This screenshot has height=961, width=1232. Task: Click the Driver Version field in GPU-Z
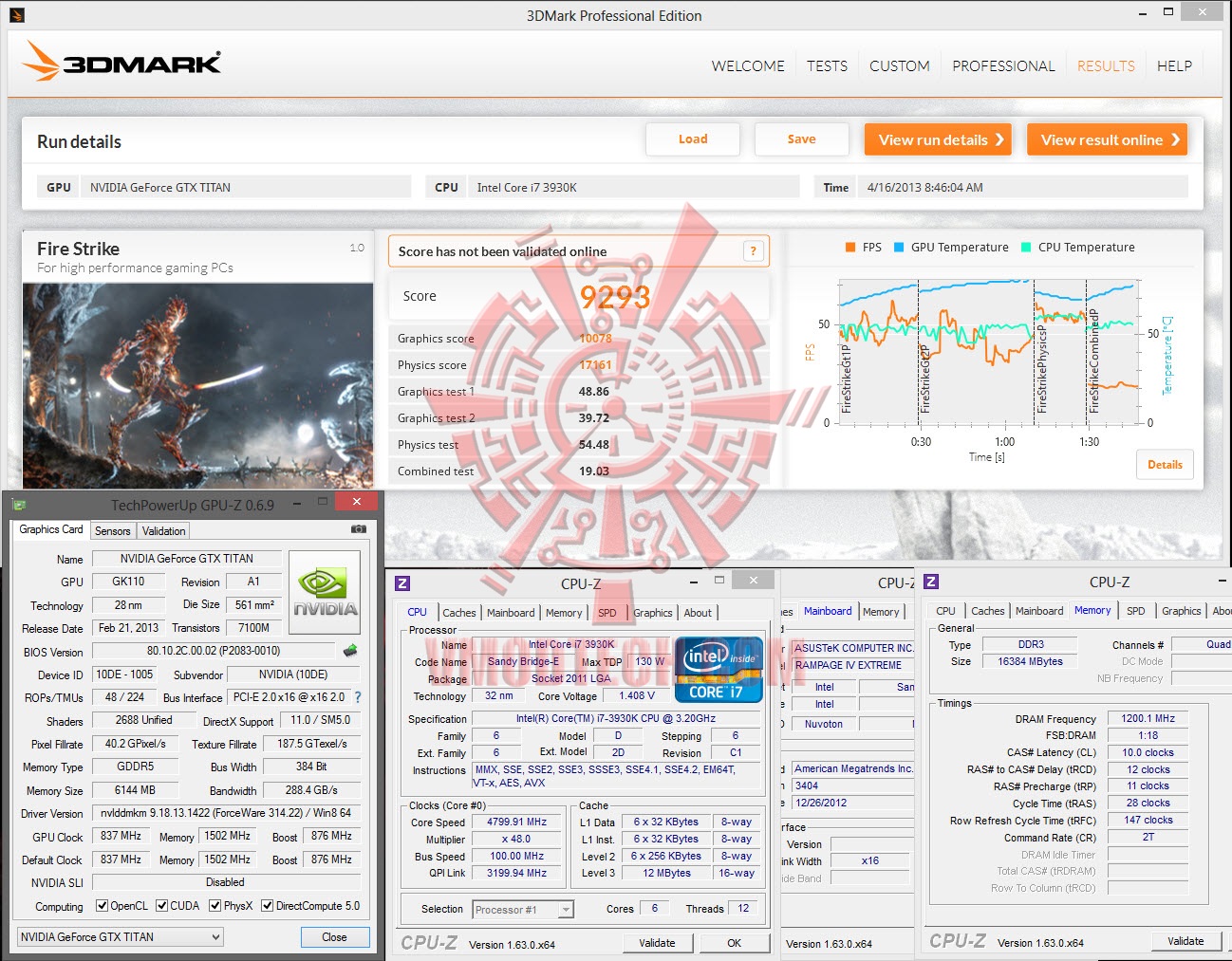pos(226,813)
